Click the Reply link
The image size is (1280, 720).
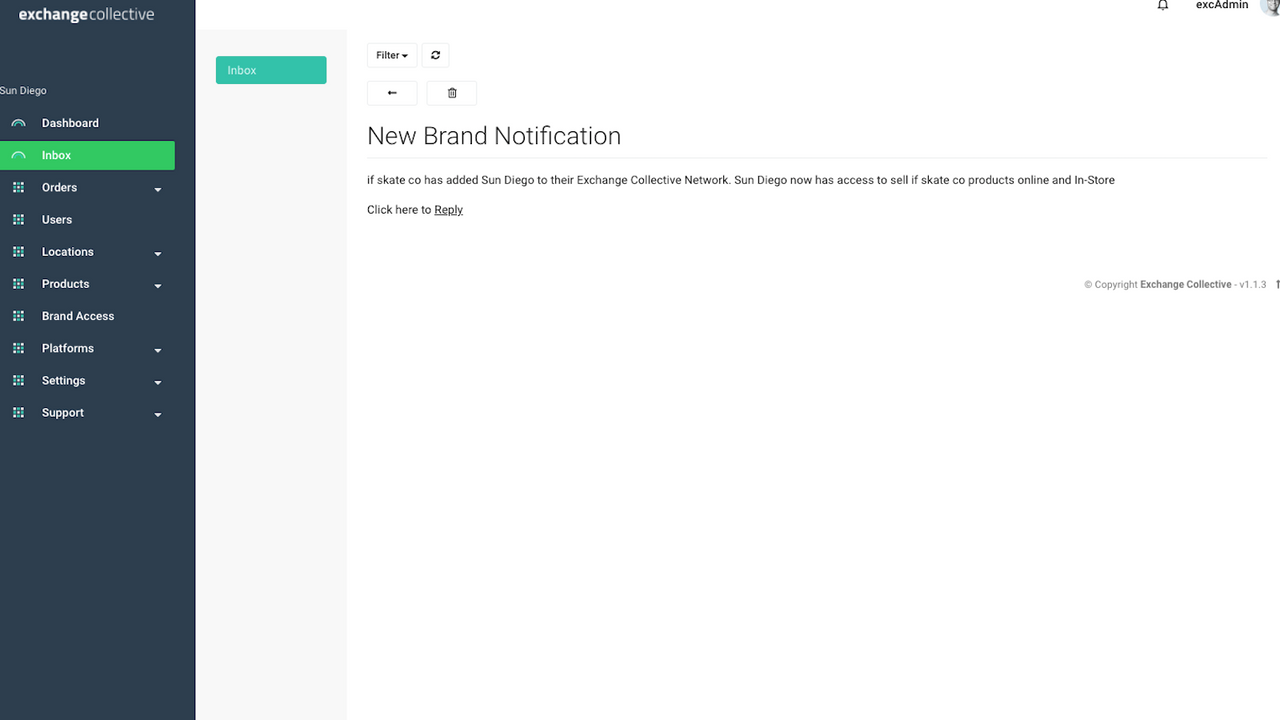tap(448, 209)
